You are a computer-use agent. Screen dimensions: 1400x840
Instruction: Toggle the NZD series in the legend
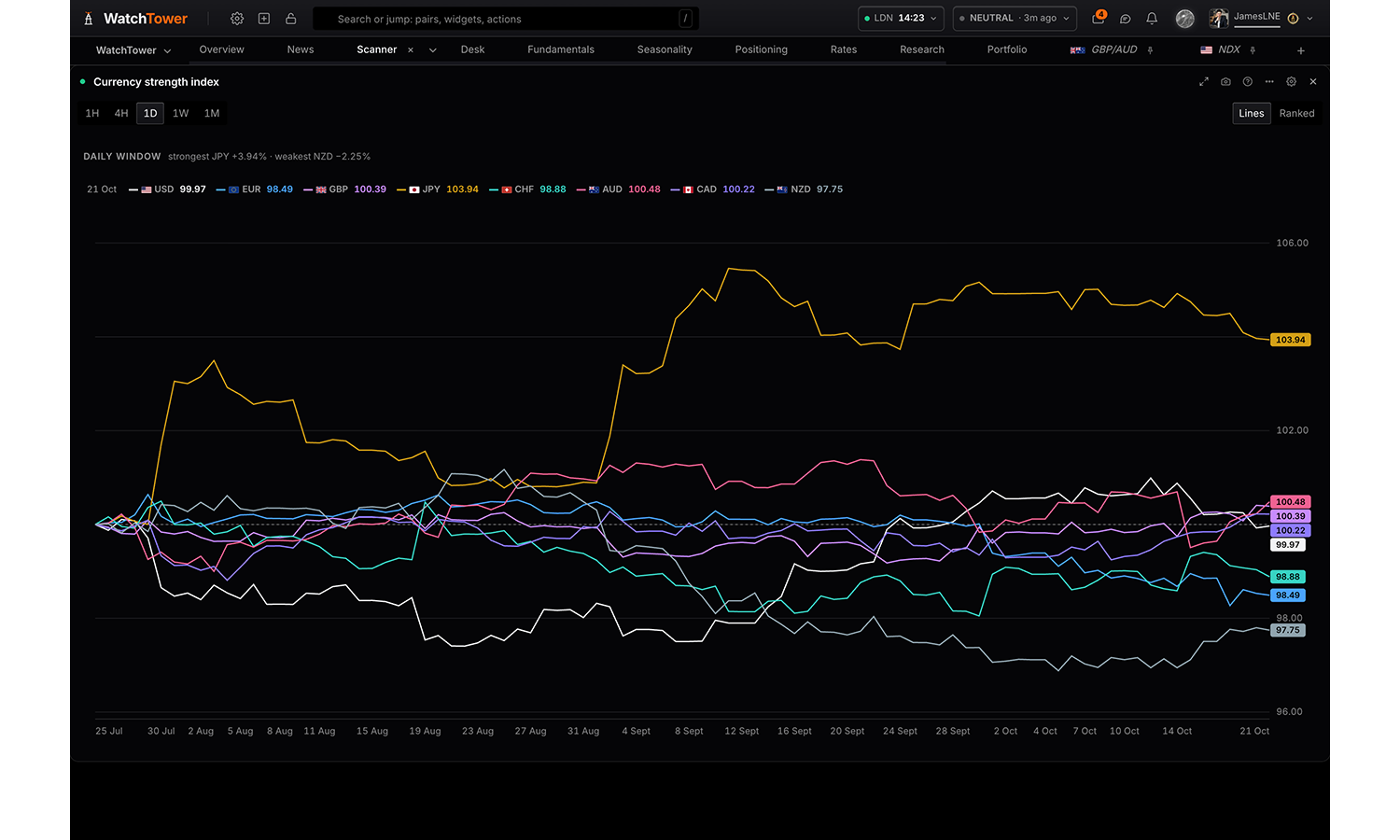coord(804,189)
